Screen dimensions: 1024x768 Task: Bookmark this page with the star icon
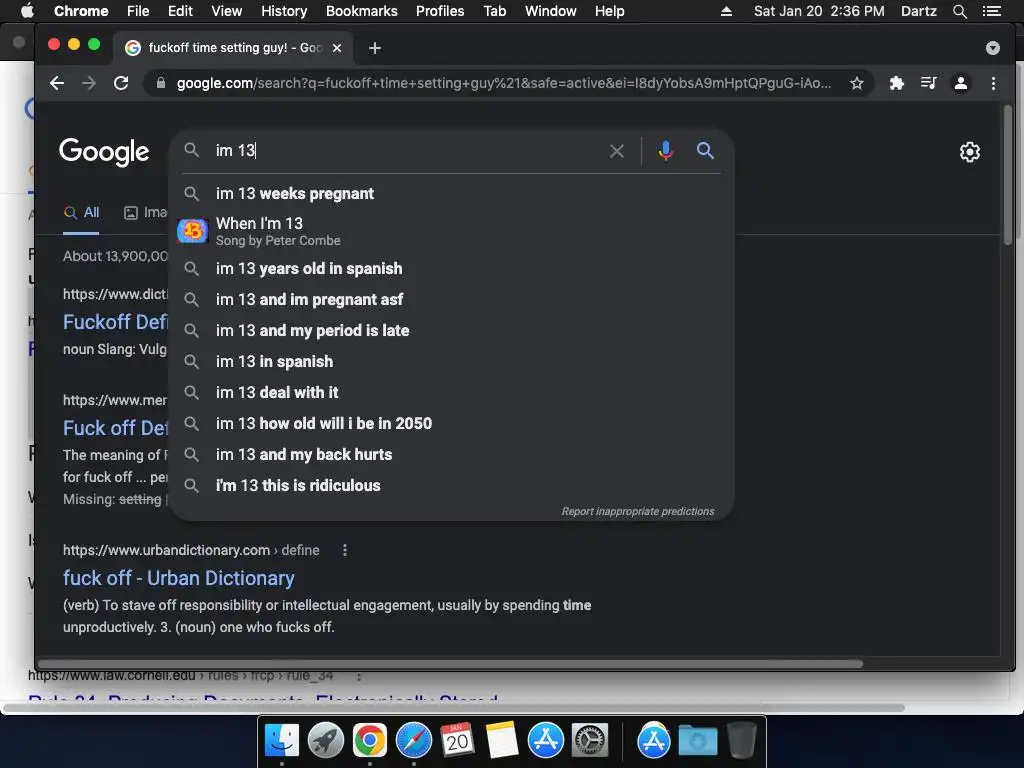tap(857, 83)
